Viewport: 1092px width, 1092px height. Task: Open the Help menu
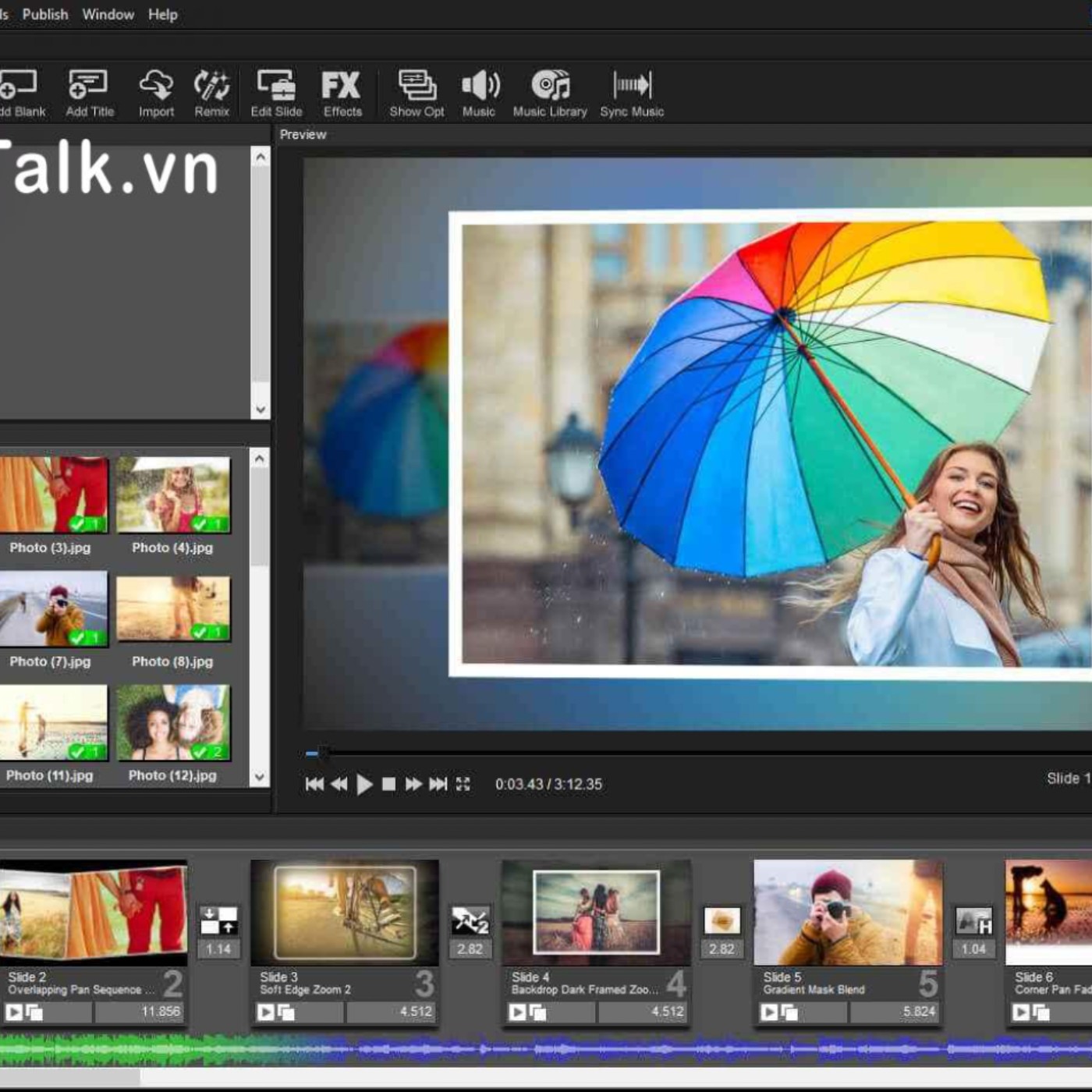tap(162, 14)
